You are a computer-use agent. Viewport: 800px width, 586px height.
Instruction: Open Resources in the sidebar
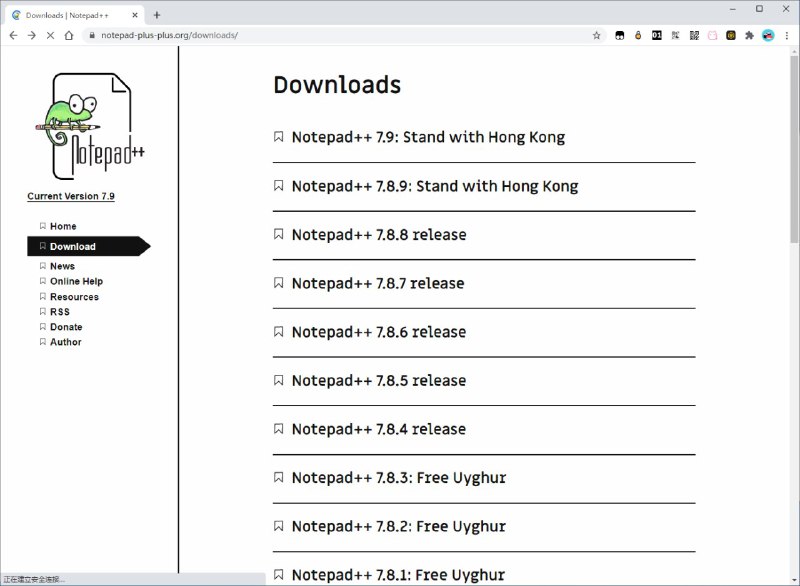click(74, 297)
